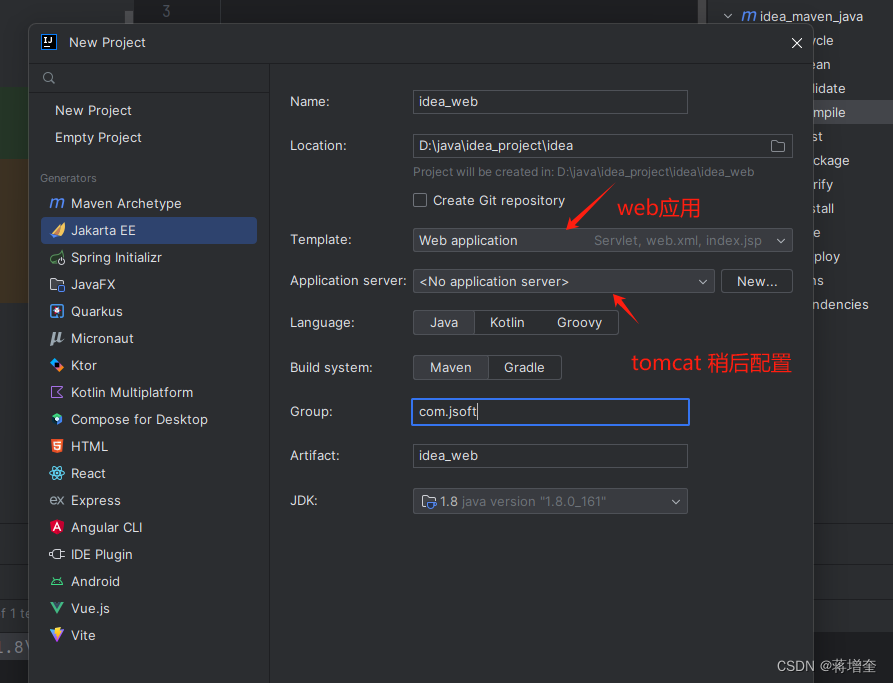
Task: Click the search magnifier icon
Action: click(49, 78)
